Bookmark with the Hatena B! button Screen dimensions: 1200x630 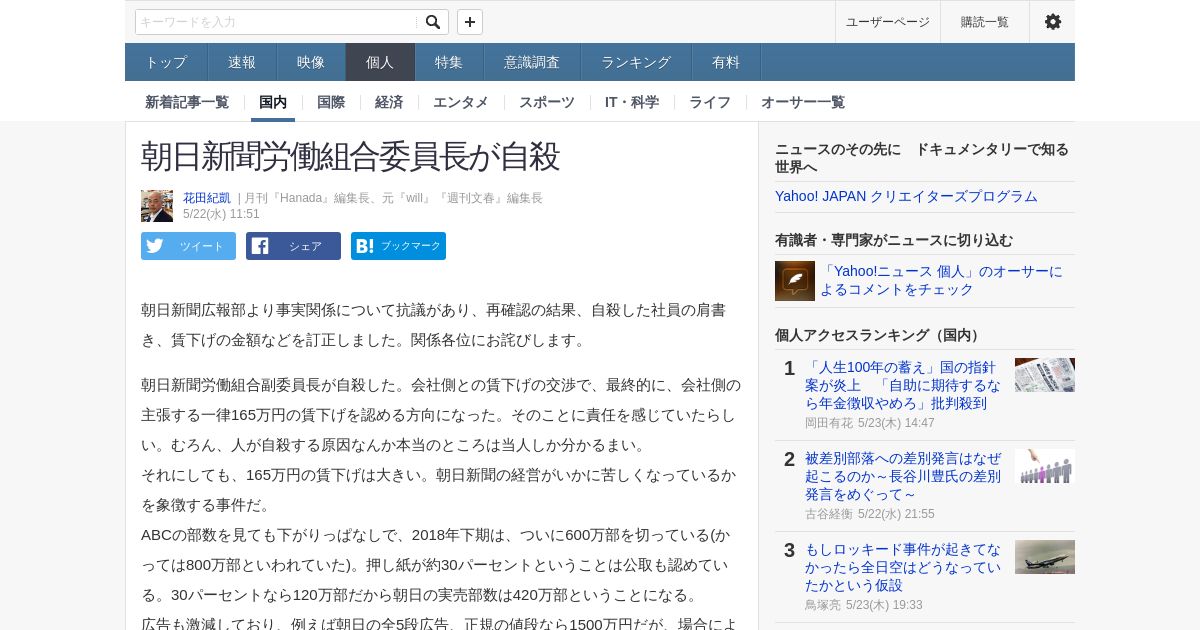(x=398, y=246)
